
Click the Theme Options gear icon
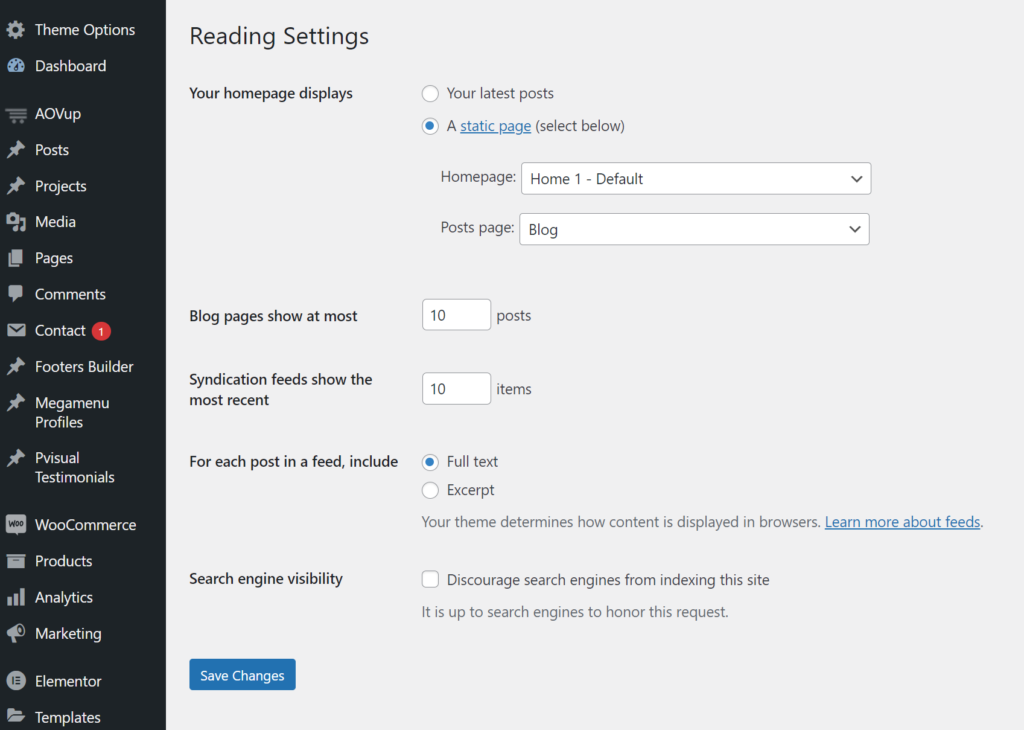tap(16, 30)
